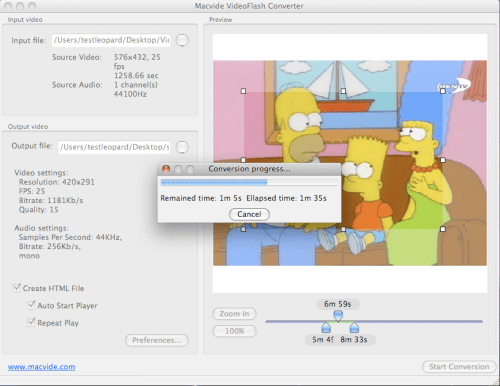Viewport: 500px width, 386px height.
Task: Click the start trim marker at 5m 4
Action: (x=326, y=327)
